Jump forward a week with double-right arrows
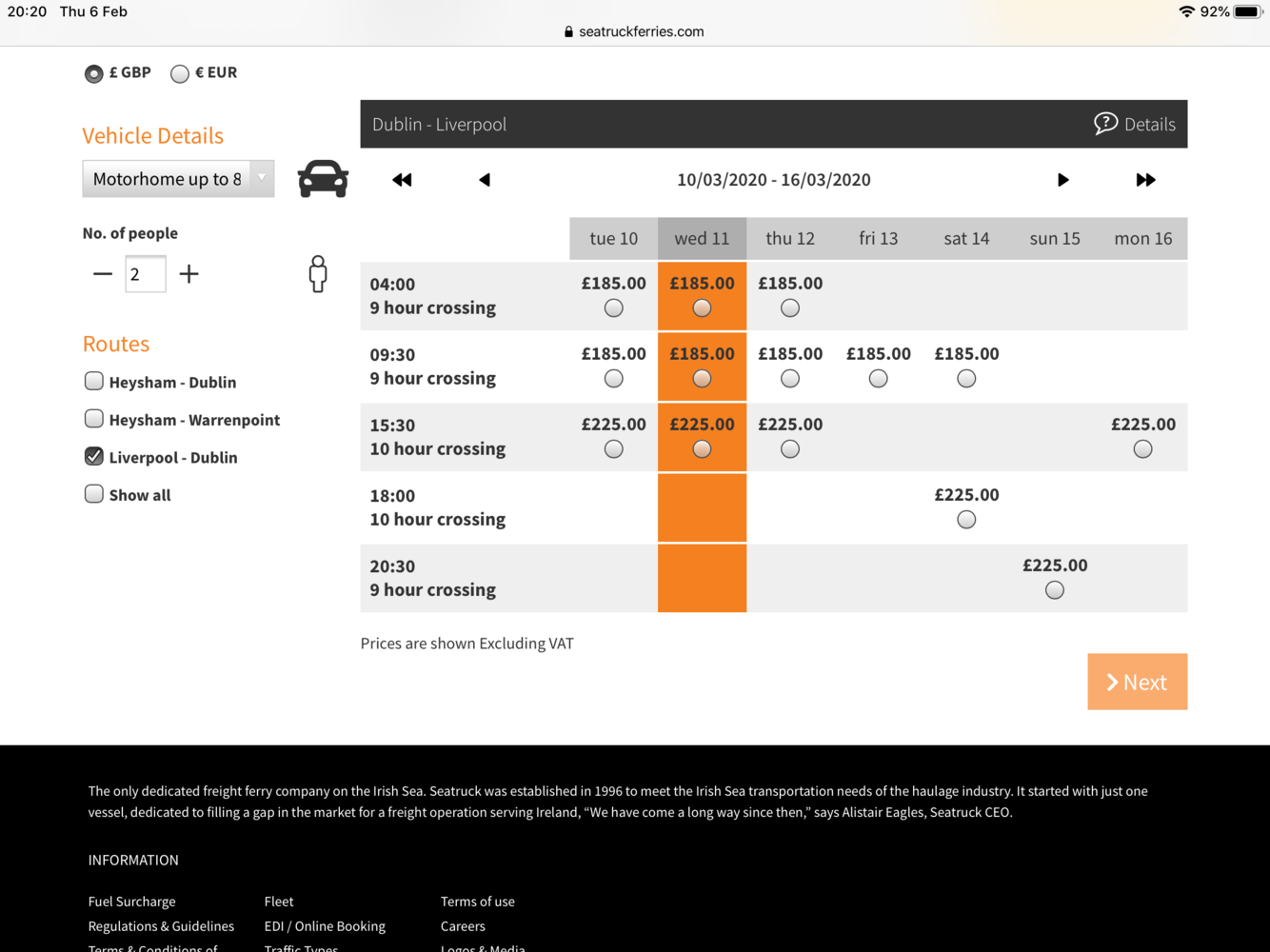This screenshot has width=1270, height=952. [x=1145, y=180]
